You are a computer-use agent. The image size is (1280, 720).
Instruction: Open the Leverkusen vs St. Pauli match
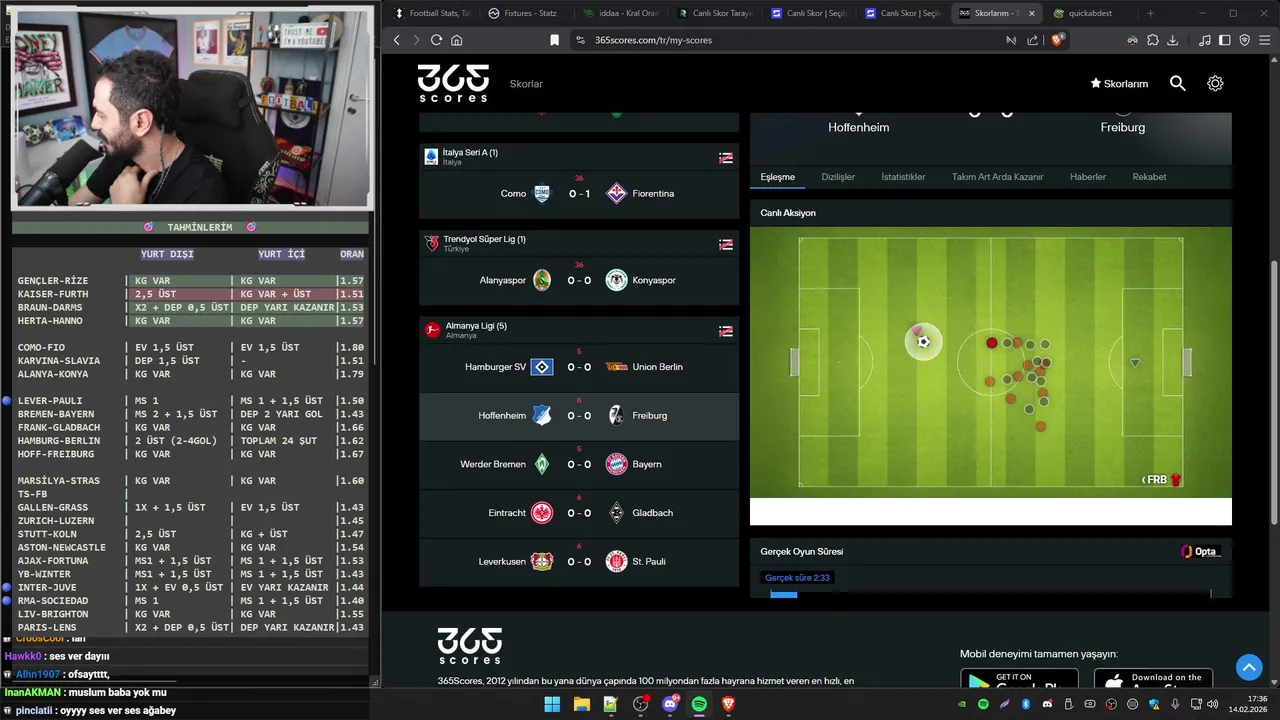point(579,562)
